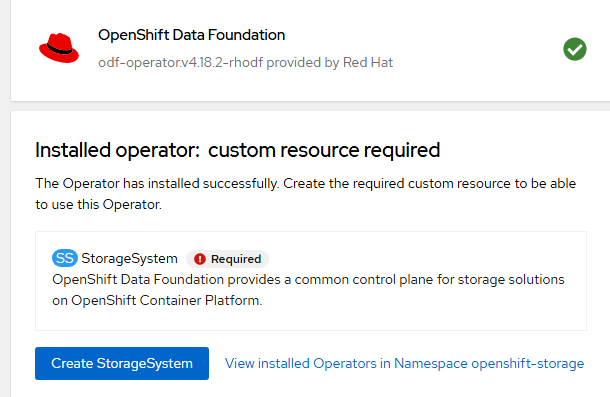Create a StorageSystem with the blue button
610x397 pixels.
click(x=122, y=363)
